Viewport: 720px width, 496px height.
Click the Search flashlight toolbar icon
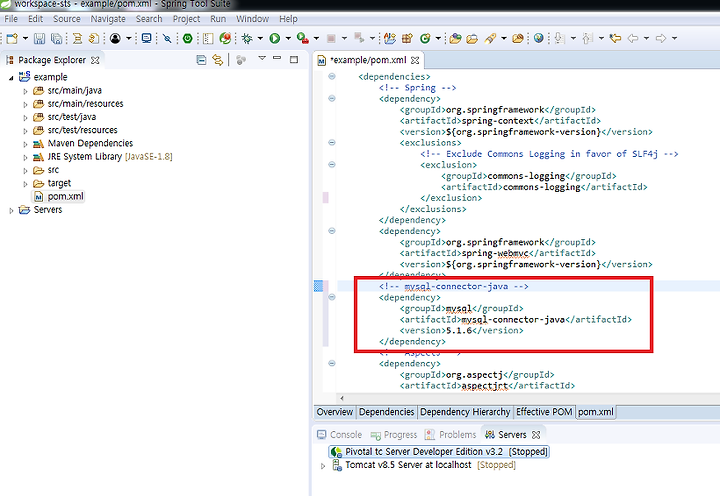[490, 39]
